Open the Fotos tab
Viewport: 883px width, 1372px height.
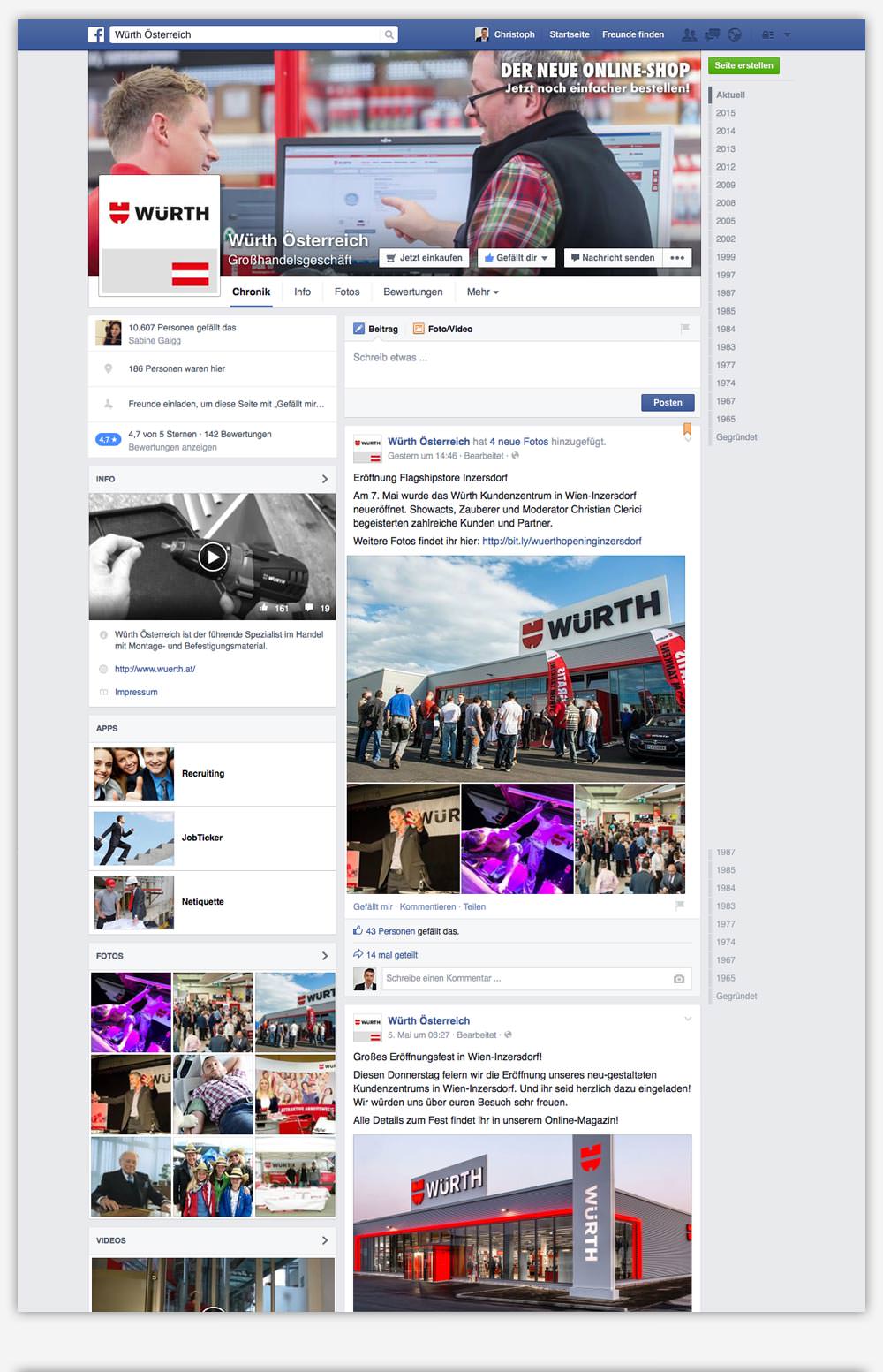[x=347, y=292]
